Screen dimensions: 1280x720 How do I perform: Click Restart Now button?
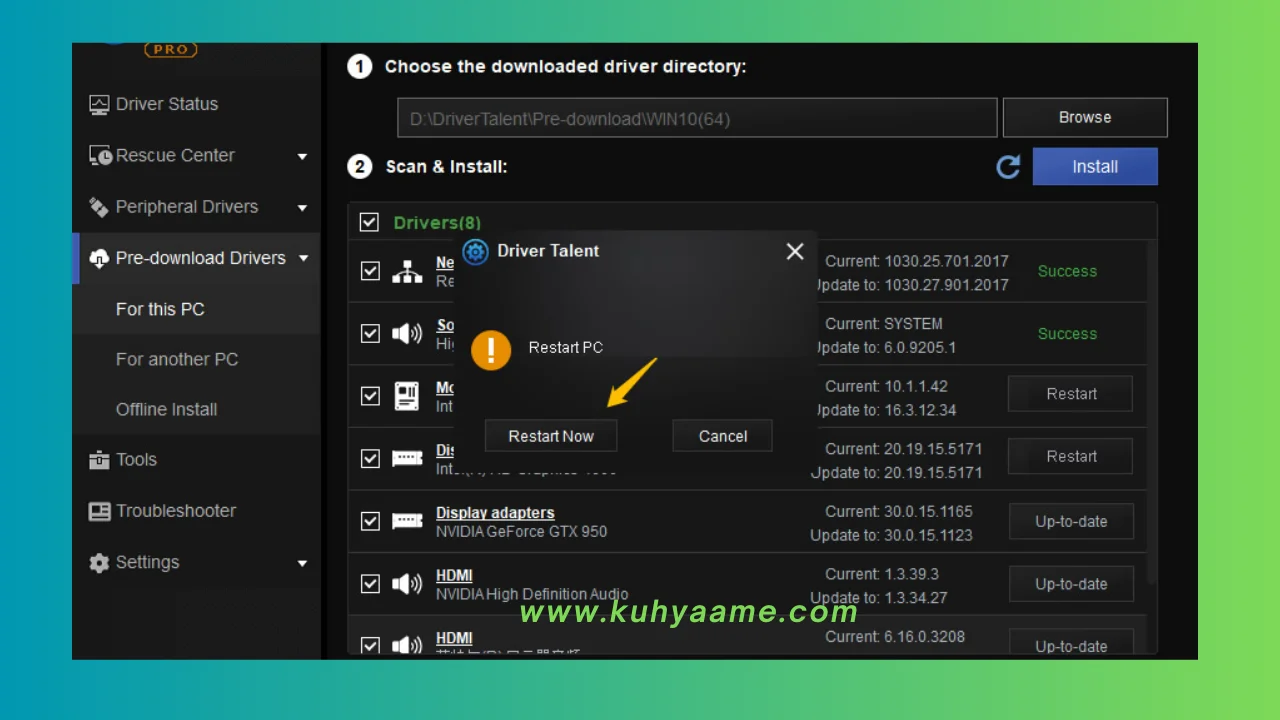551,436
